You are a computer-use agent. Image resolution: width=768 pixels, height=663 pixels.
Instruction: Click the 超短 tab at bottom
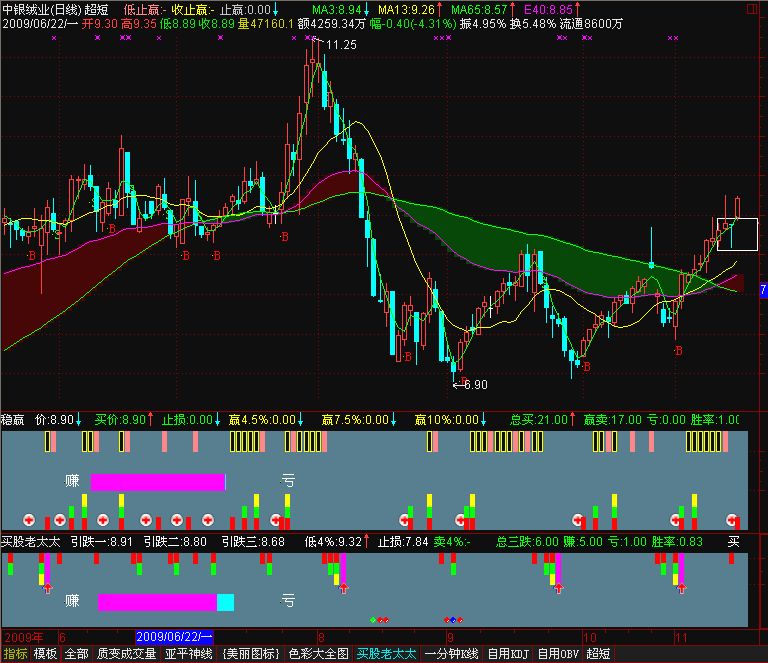coord(598,654)
